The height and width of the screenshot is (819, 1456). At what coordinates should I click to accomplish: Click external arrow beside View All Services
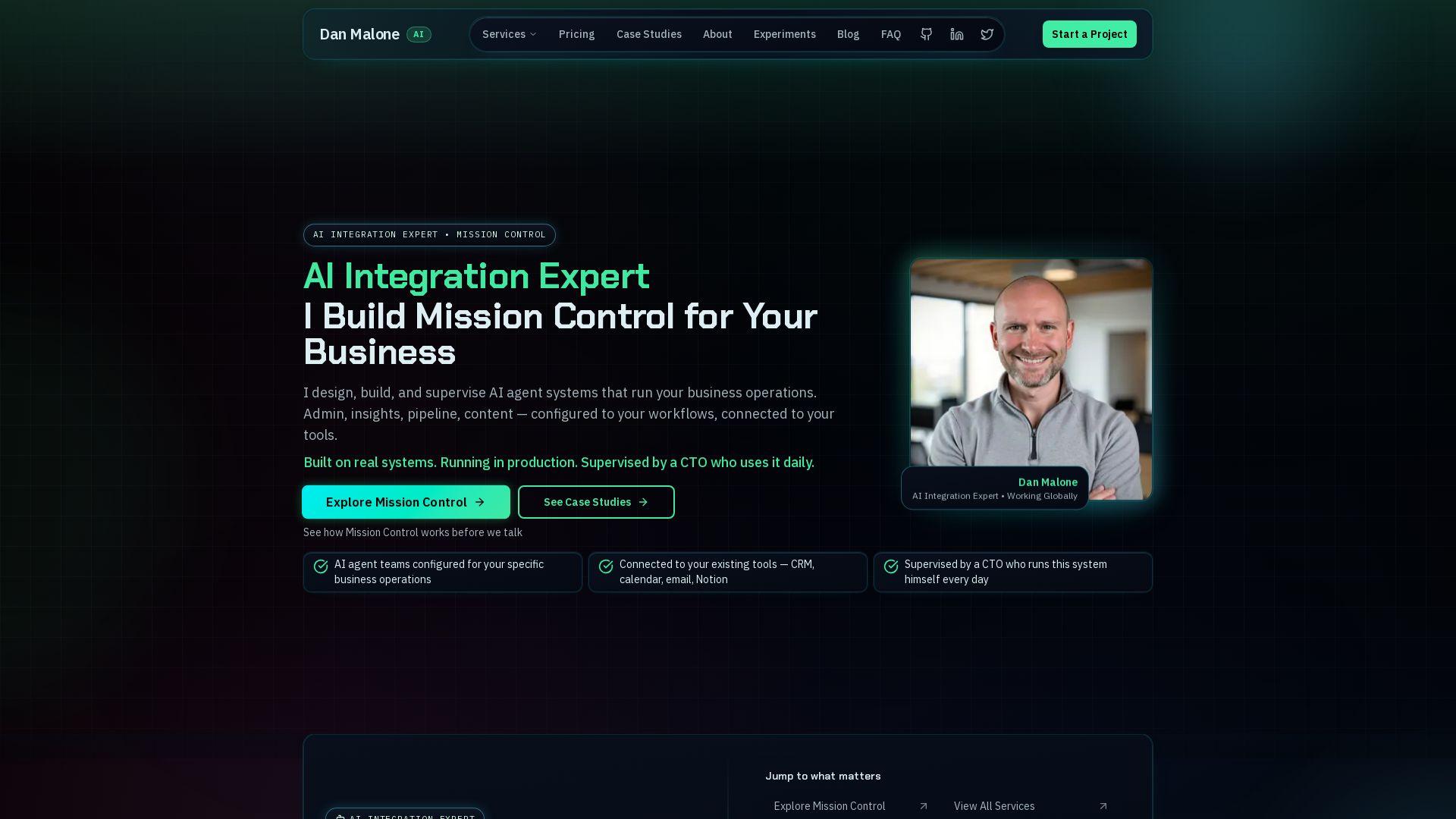(x=1103, y=806)
